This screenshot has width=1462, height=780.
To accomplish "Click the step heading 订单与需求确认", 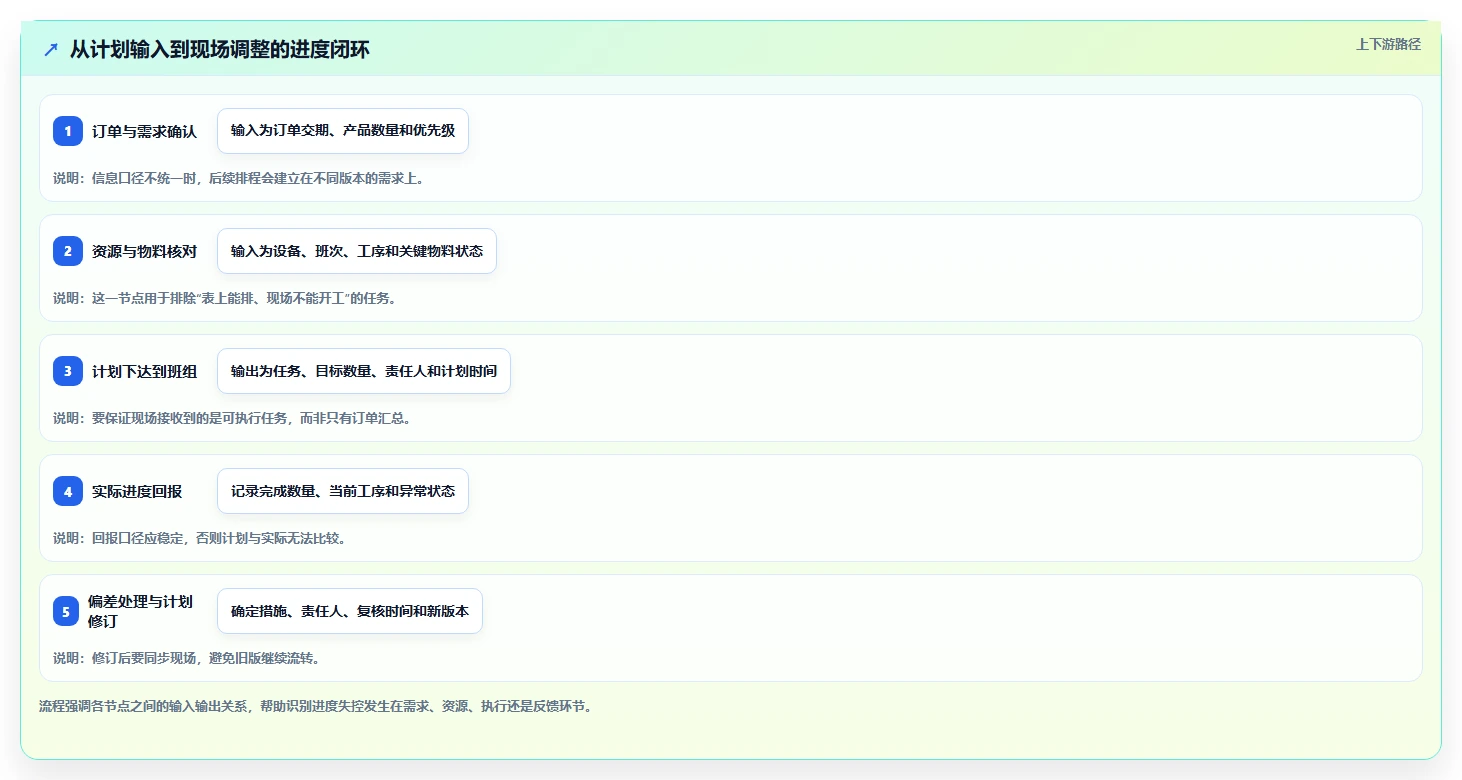I will pos(144,131).
